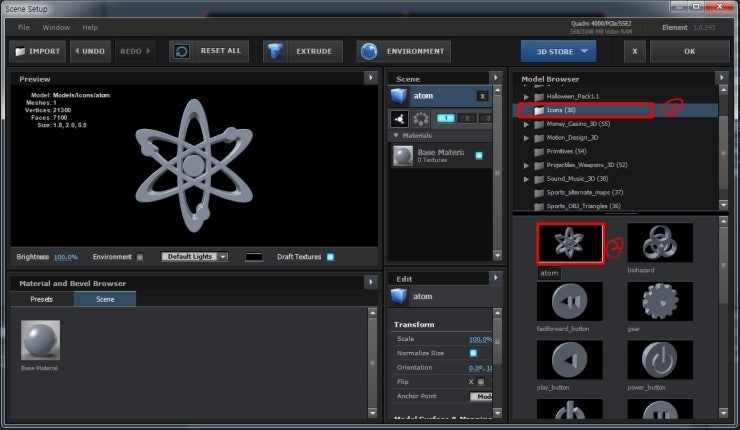Image resolution: width=740 pixels, height=430 pixels.
Task: Open the Anchor Point dropdown
Action: [x=481, y=396]
